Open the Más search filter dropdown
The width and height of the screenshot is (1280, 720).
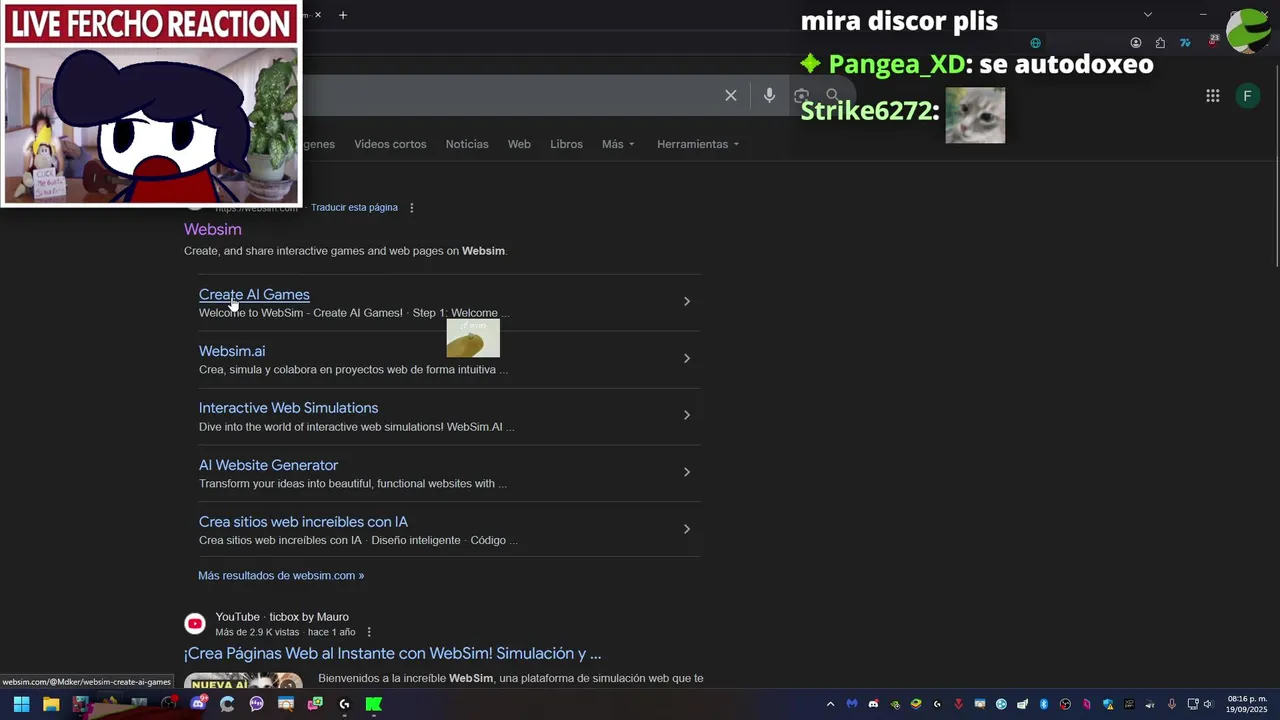618,144
